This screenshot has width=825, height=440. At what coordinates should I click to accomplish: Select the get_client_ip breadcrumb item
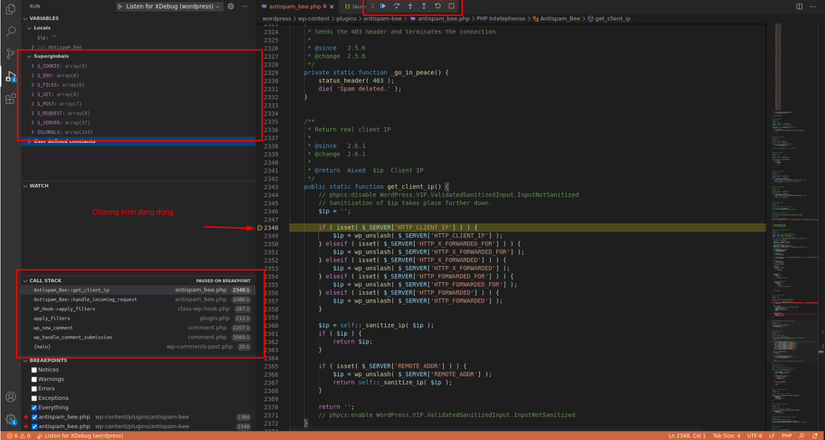[x=612, y=19]
